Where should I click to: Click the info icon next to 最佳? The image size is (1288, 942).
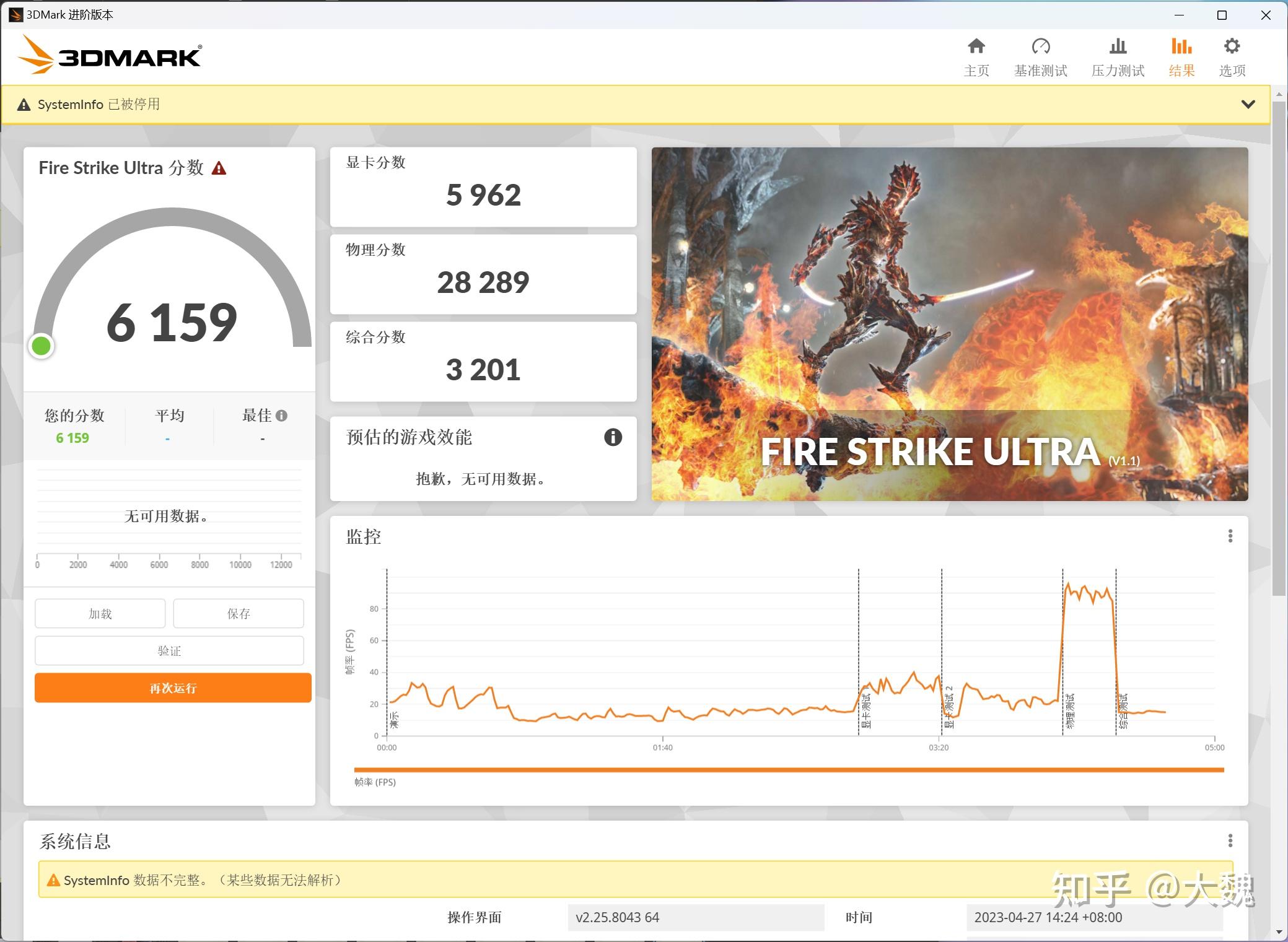coord(283,416)
